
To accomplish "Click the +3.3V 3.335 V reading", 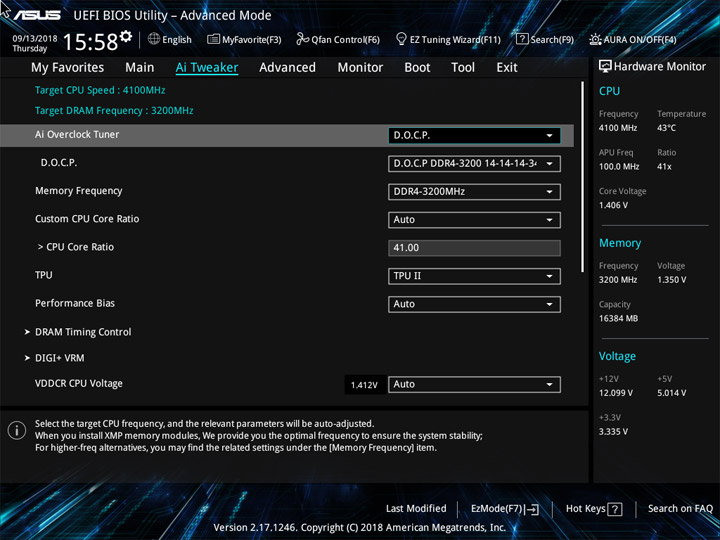I will pos(613,432).
